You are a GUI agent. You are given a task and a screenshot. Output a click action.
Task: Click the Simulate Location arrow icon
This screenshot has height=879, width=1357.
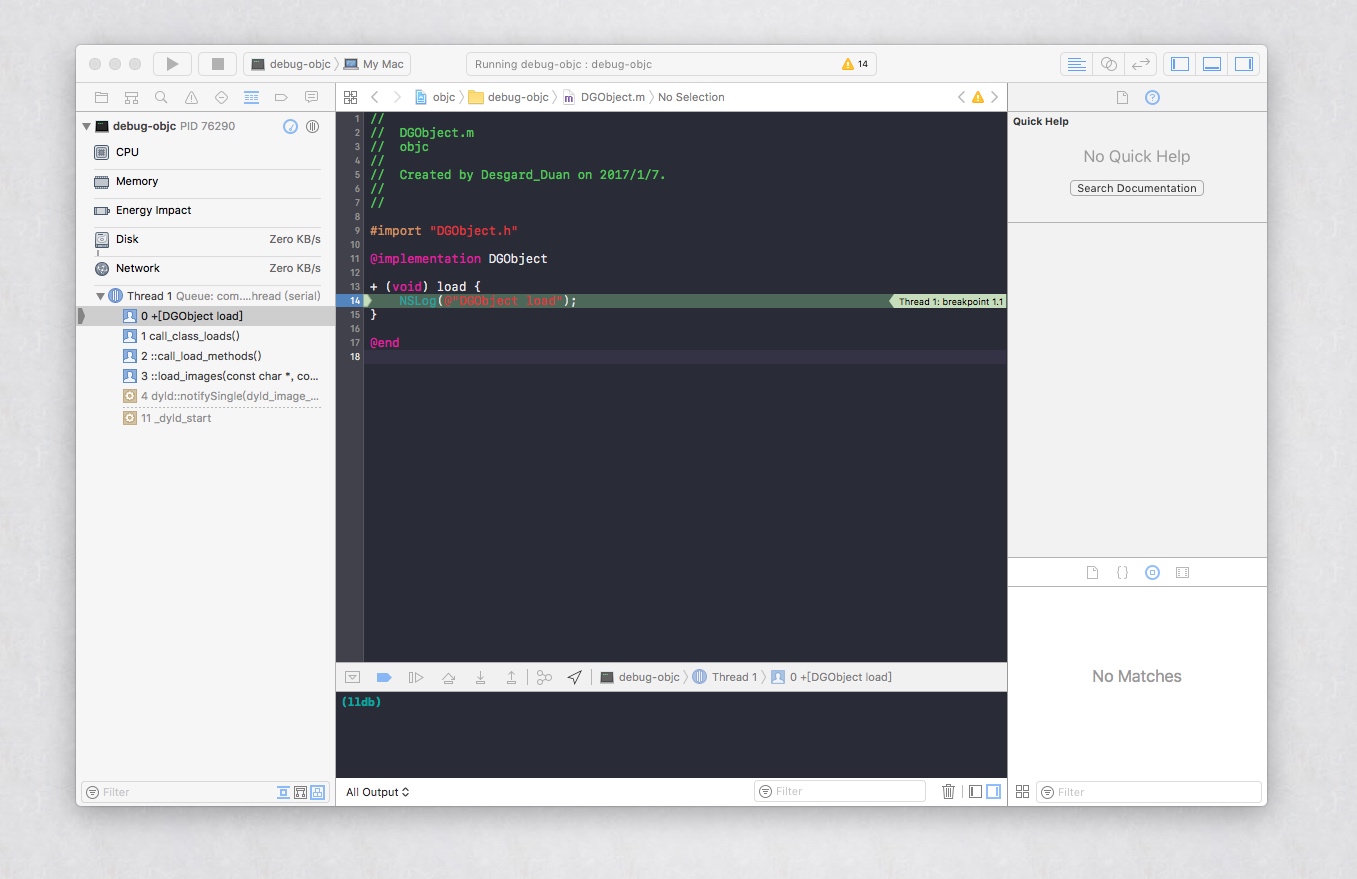[574, 677]
